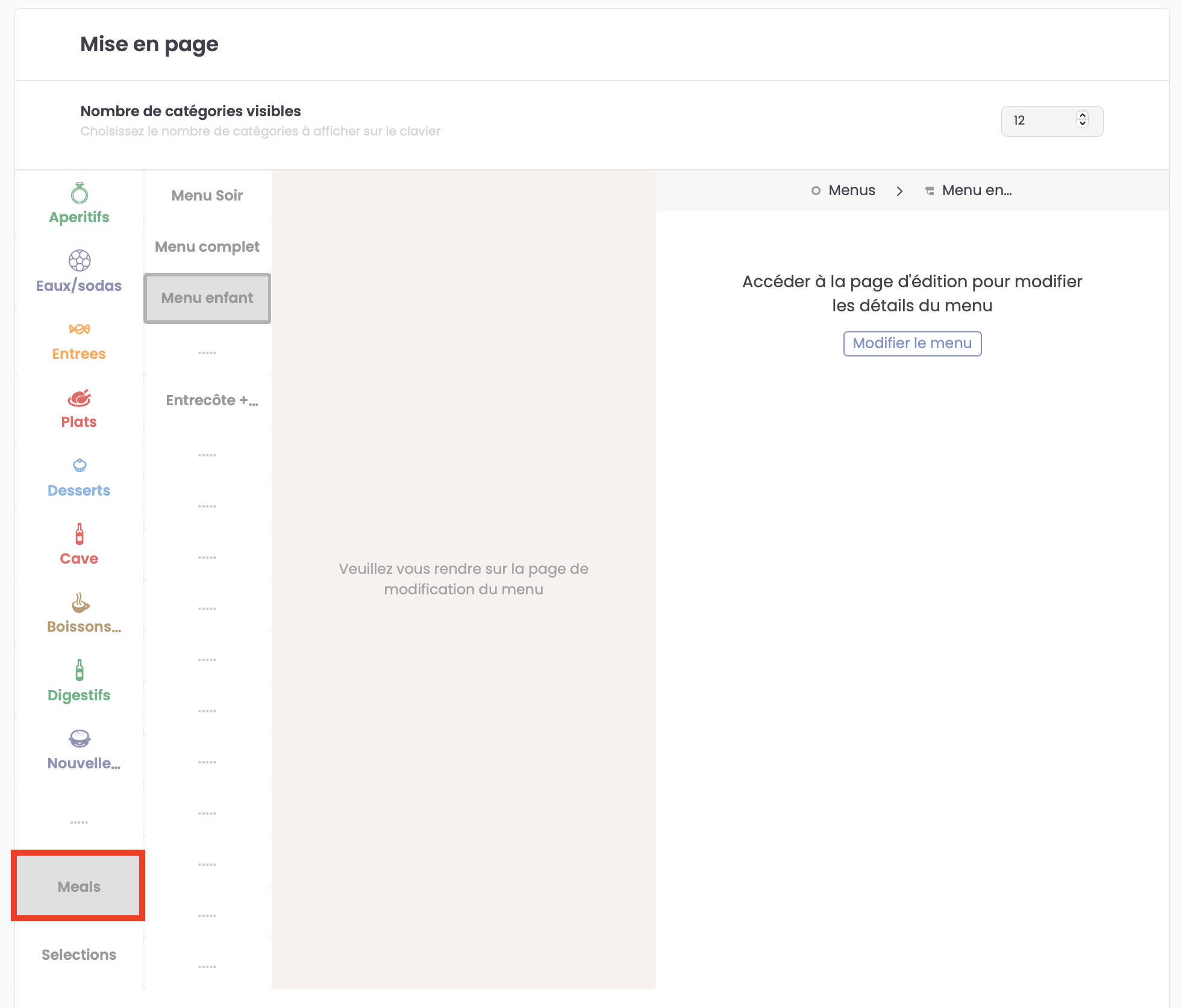Click the Modifier le menu button
This screenshot has width=1182, height=1008.
[912, 343]
